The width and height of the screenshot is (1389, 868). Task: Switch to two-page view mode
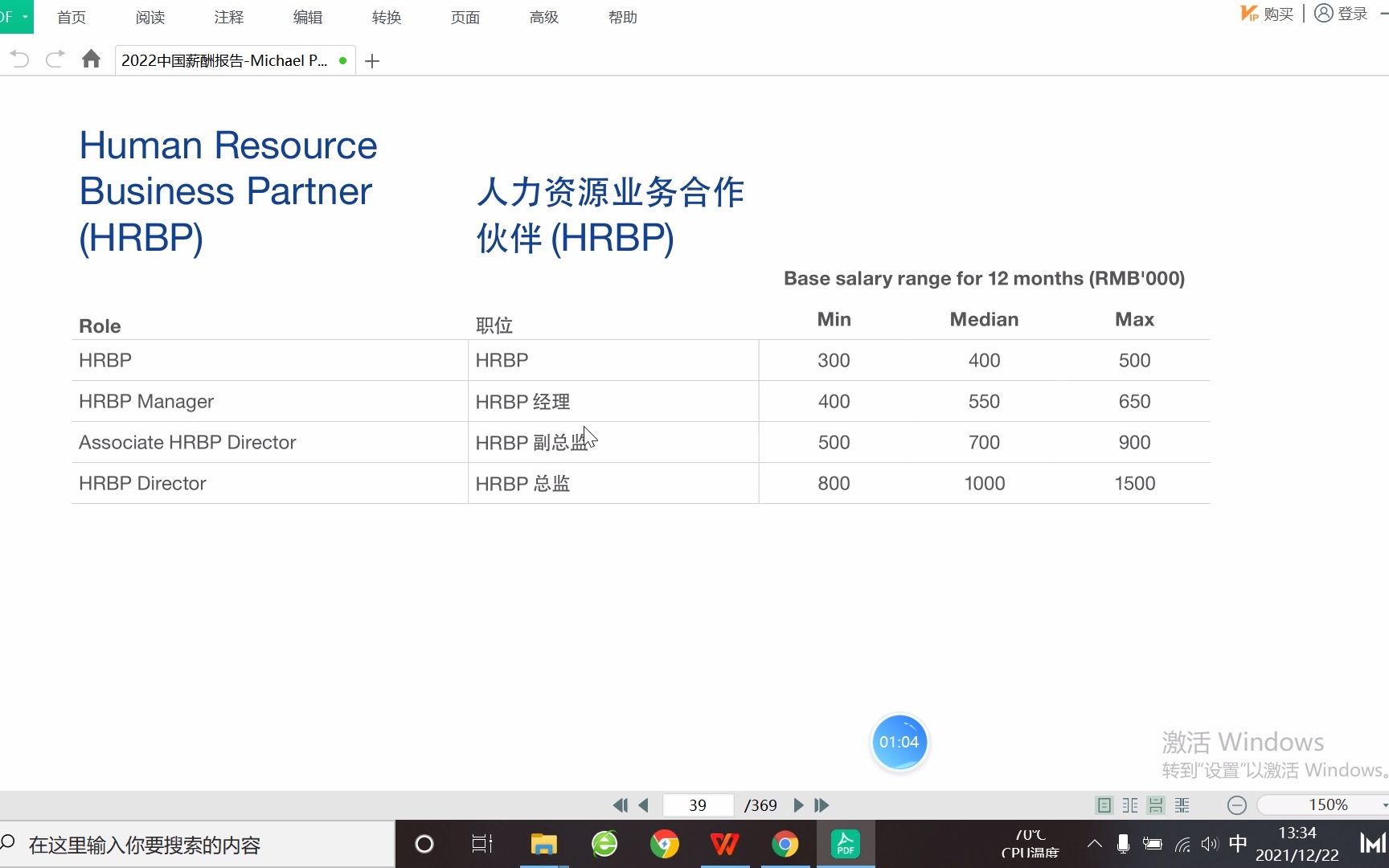click(1130, 805)
